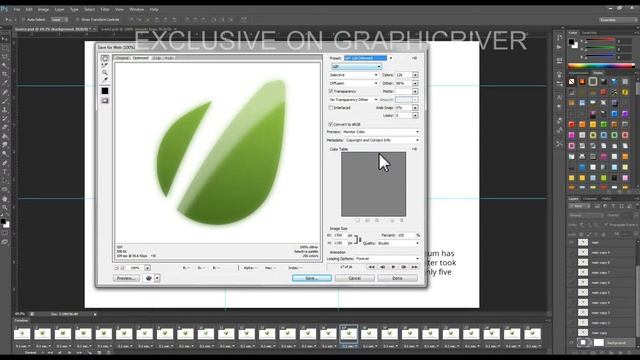Screen dimensions: 640x360
Task: Go to last animation frame in dialog
Action: point(414,267)
